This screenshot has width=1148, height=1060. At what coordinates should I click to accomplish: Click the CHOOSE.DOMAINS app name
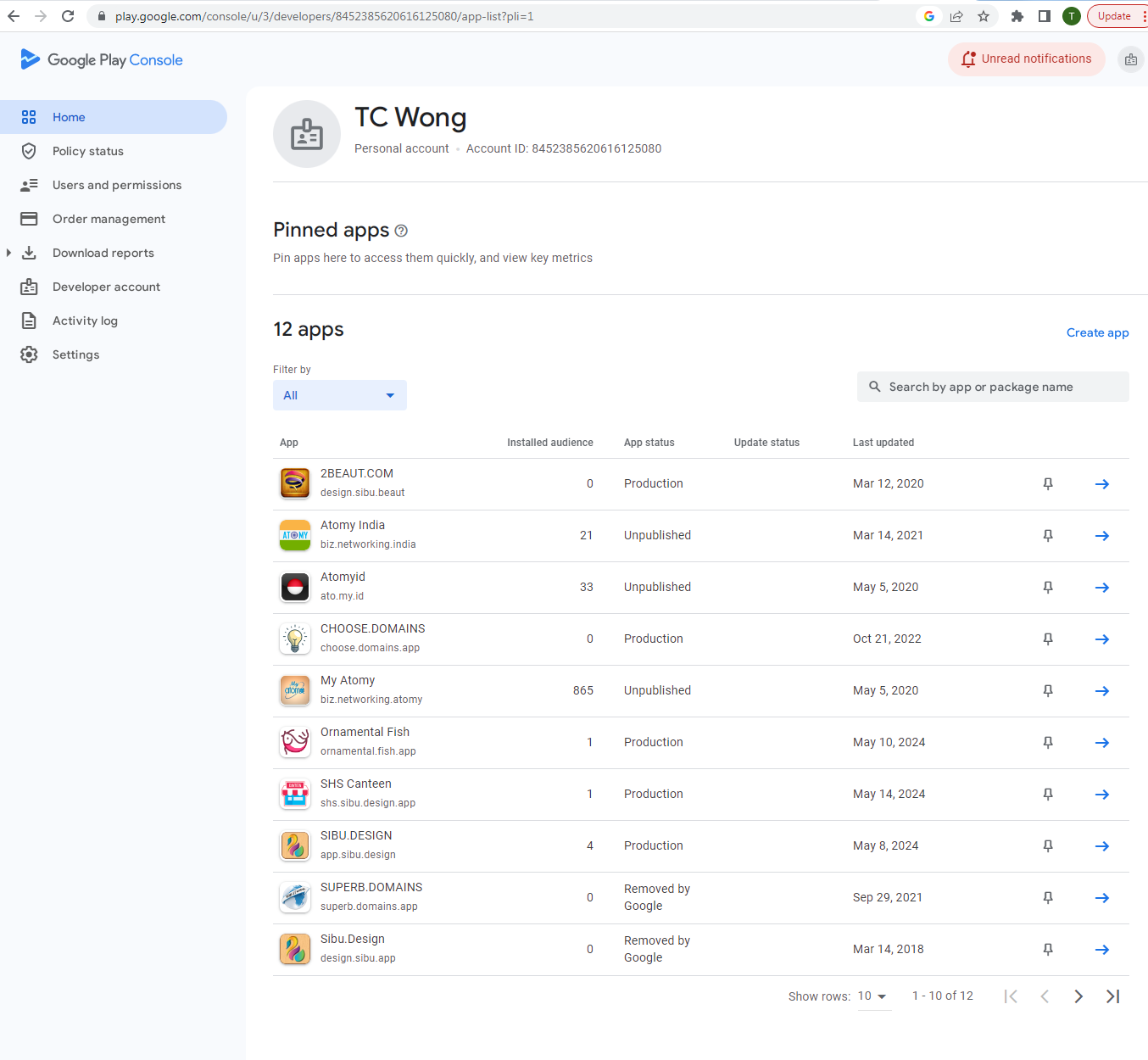(373, 628)
